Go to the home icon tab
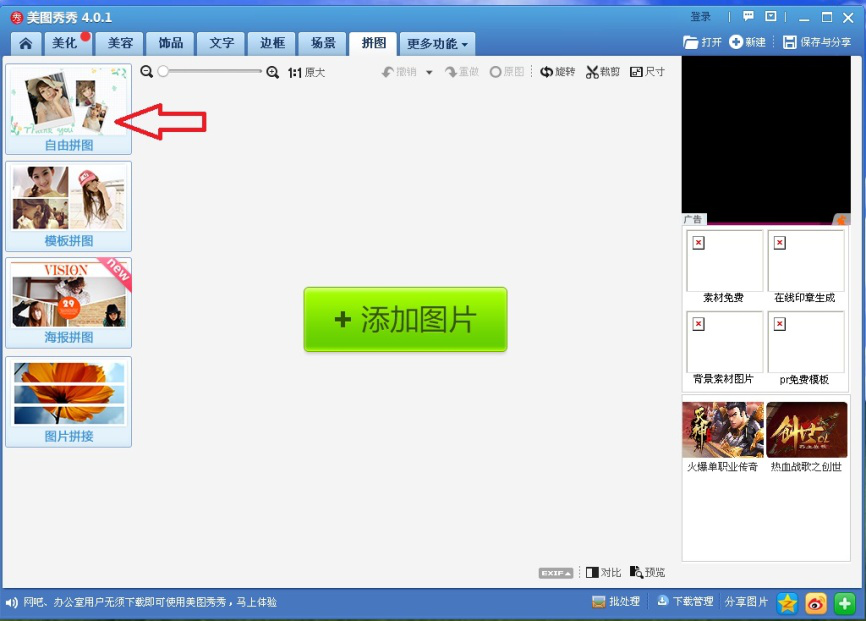 click(25, 43)
